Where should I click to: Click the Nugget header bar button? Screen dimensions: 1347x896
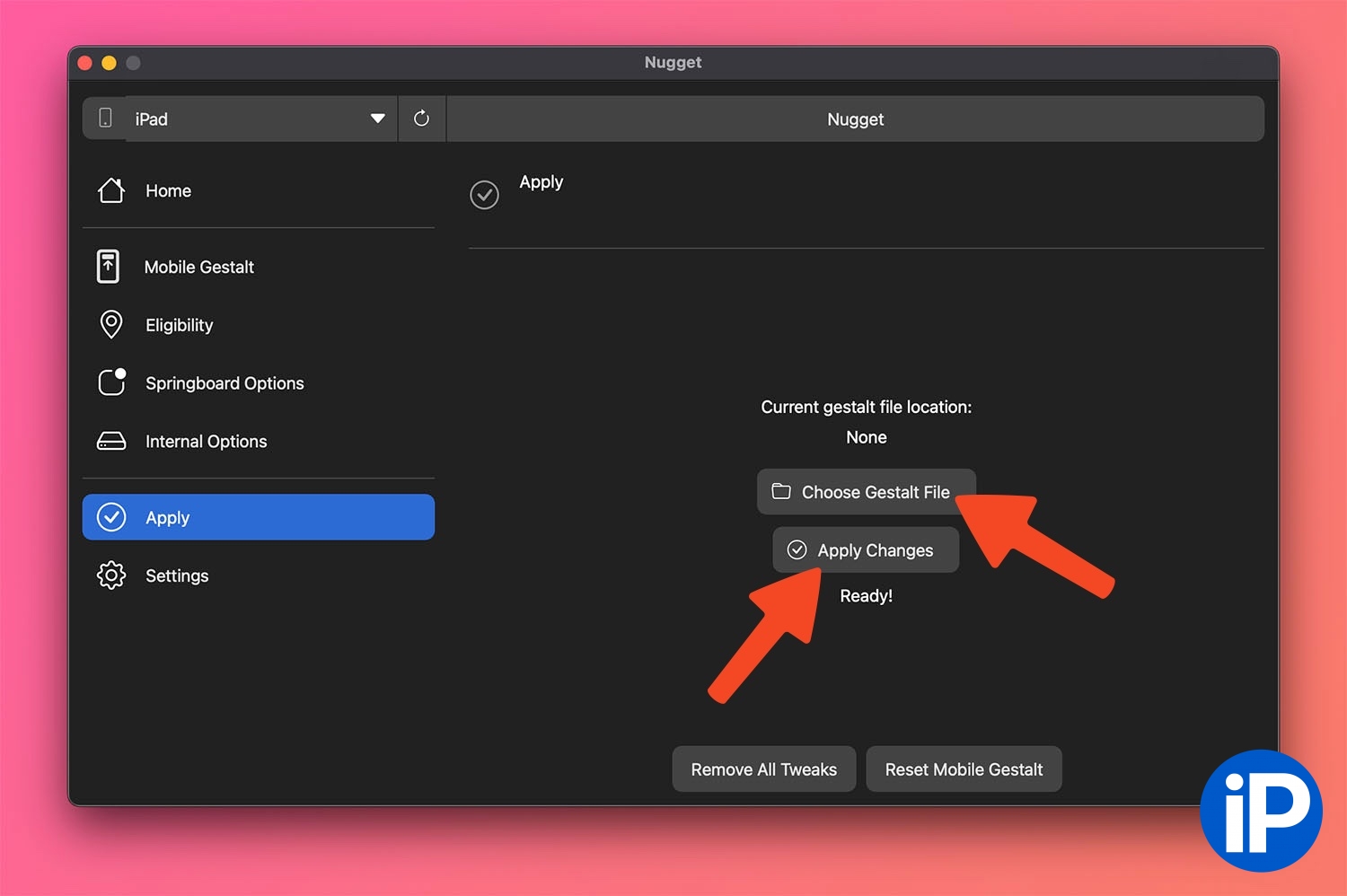pyautogui.click(x=855, y=119)
